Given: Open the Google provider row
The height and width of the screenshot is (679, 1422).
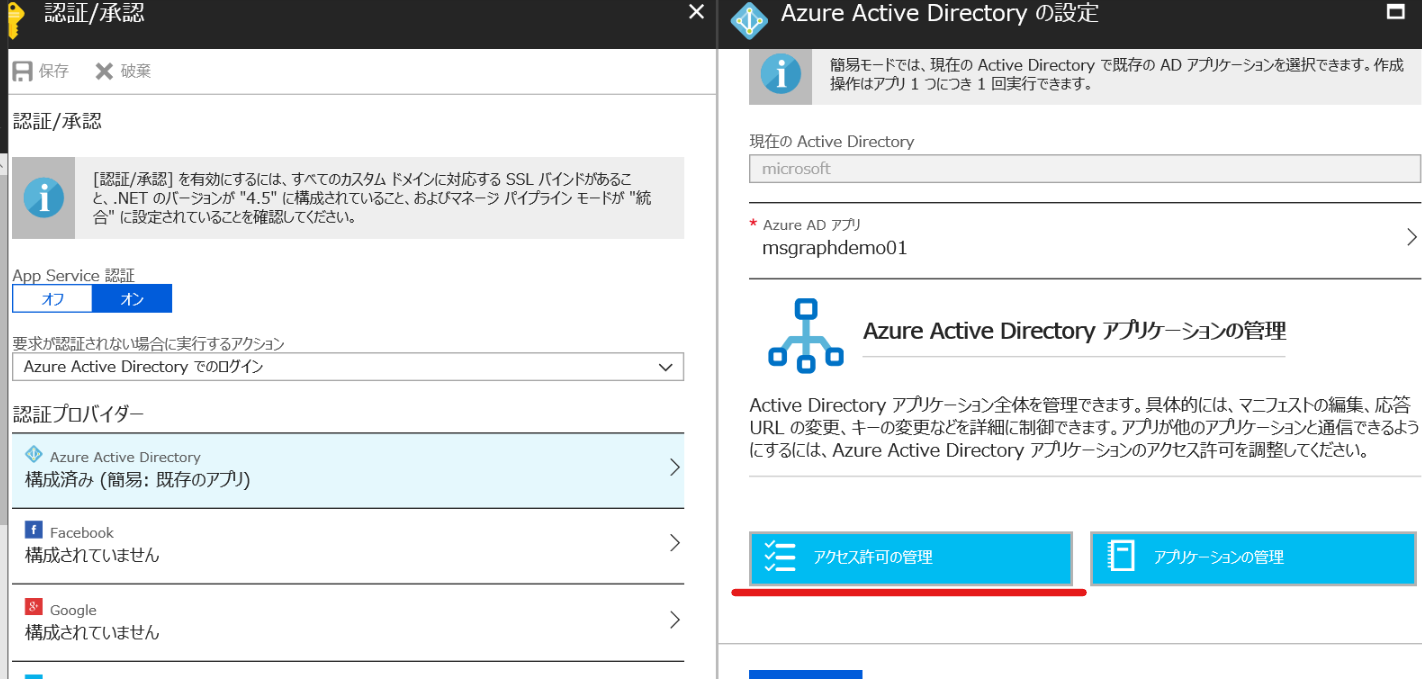Looking at the screenshot, I should 348,622.
